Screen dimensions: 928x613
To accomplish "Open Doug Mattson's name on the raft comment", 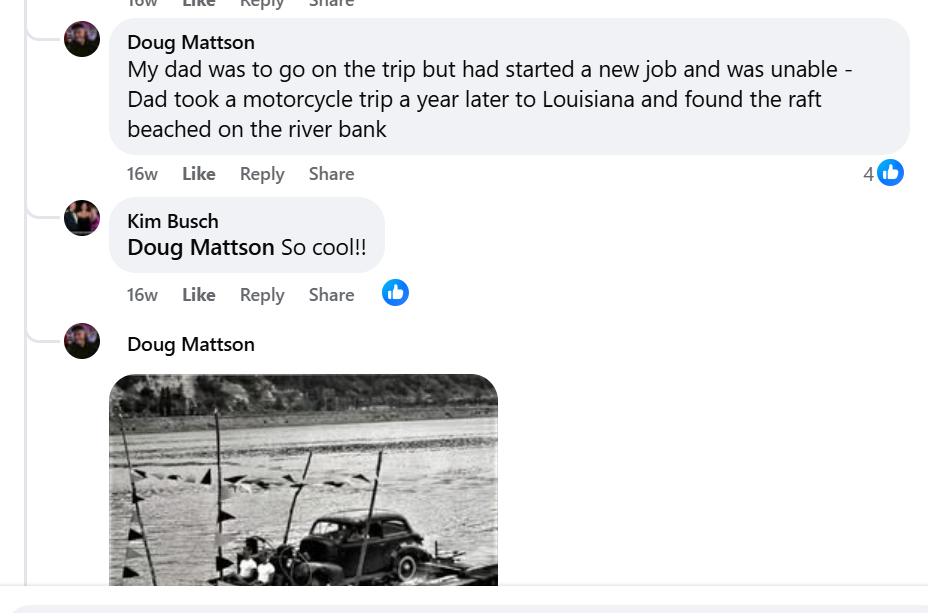I will pyautogui.click(x=191, y=42).
